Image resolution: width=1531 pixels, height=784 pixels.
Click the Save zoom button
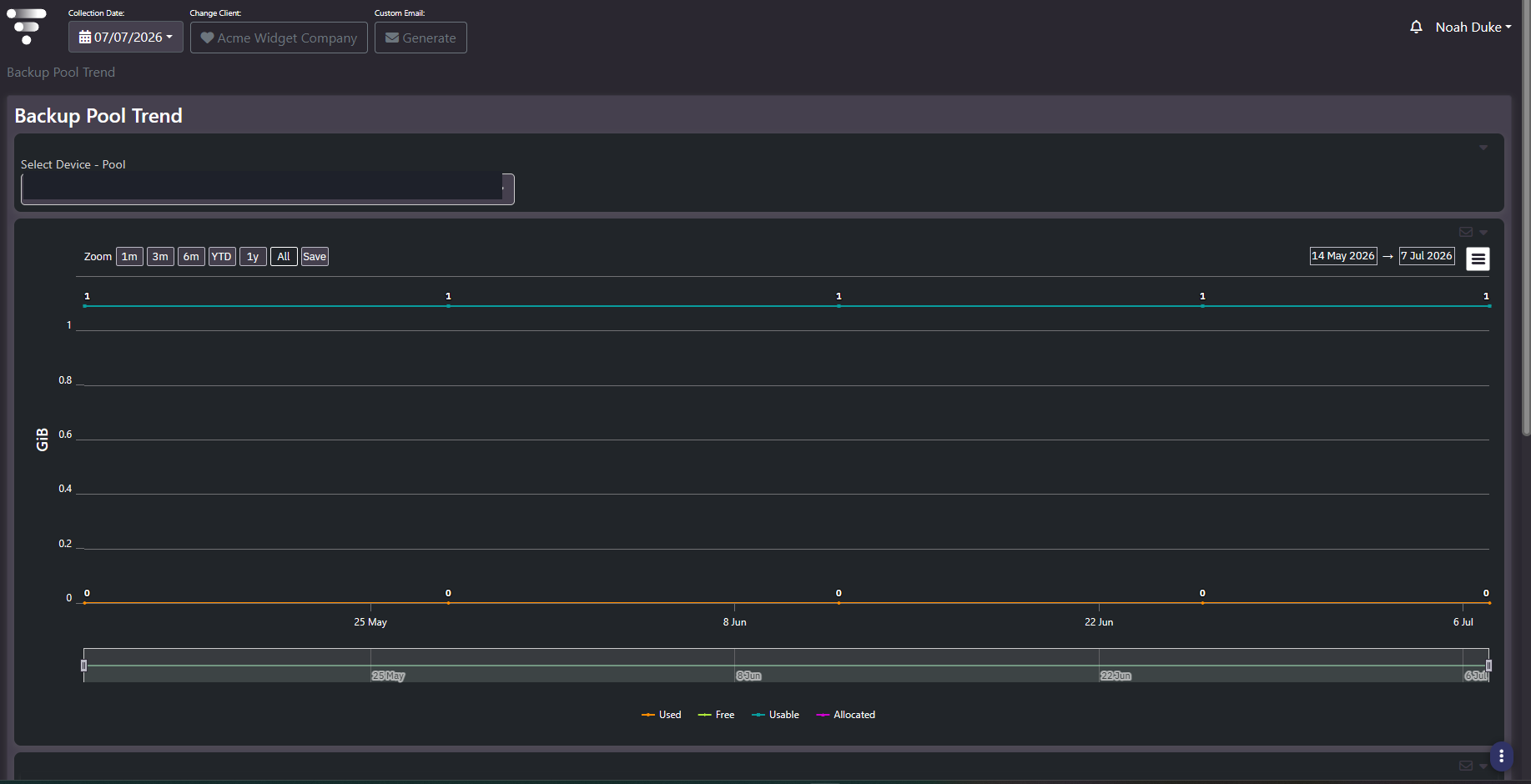[315, 257]
